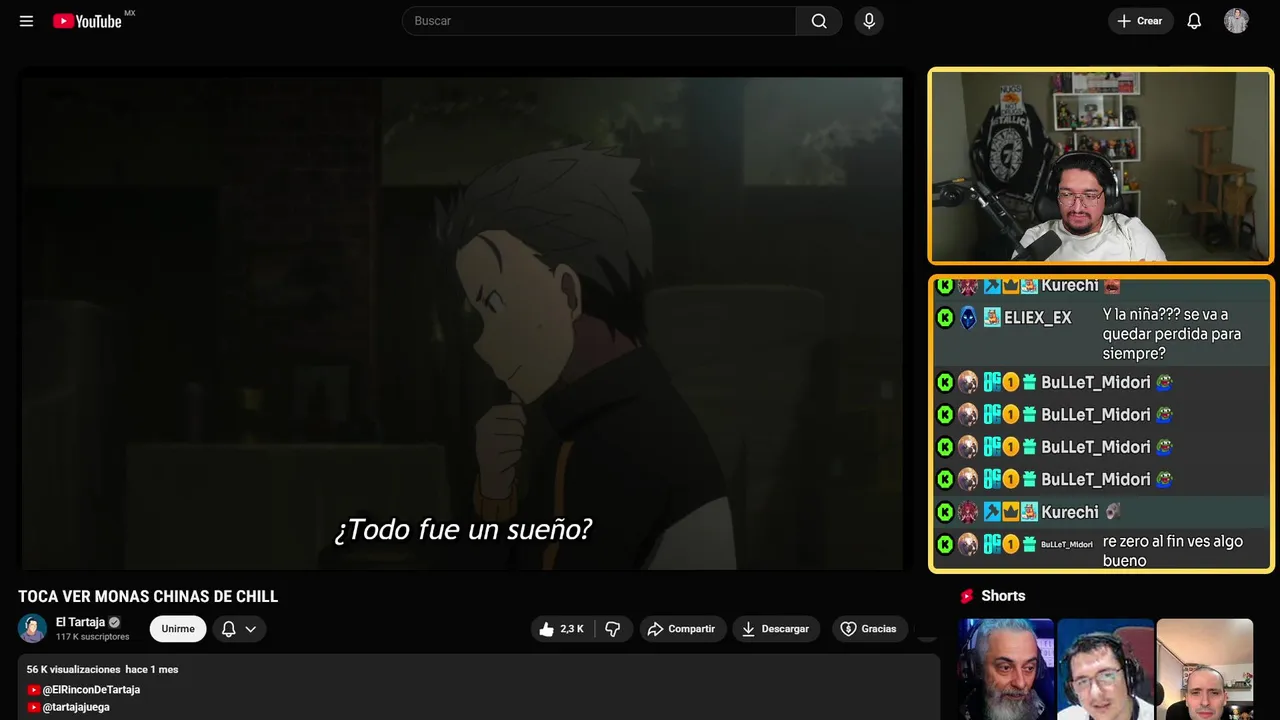The height and width of the screenshot is (720, 1280).
Task: Click the Unirme membership button
Action: [x=178, y=629]
